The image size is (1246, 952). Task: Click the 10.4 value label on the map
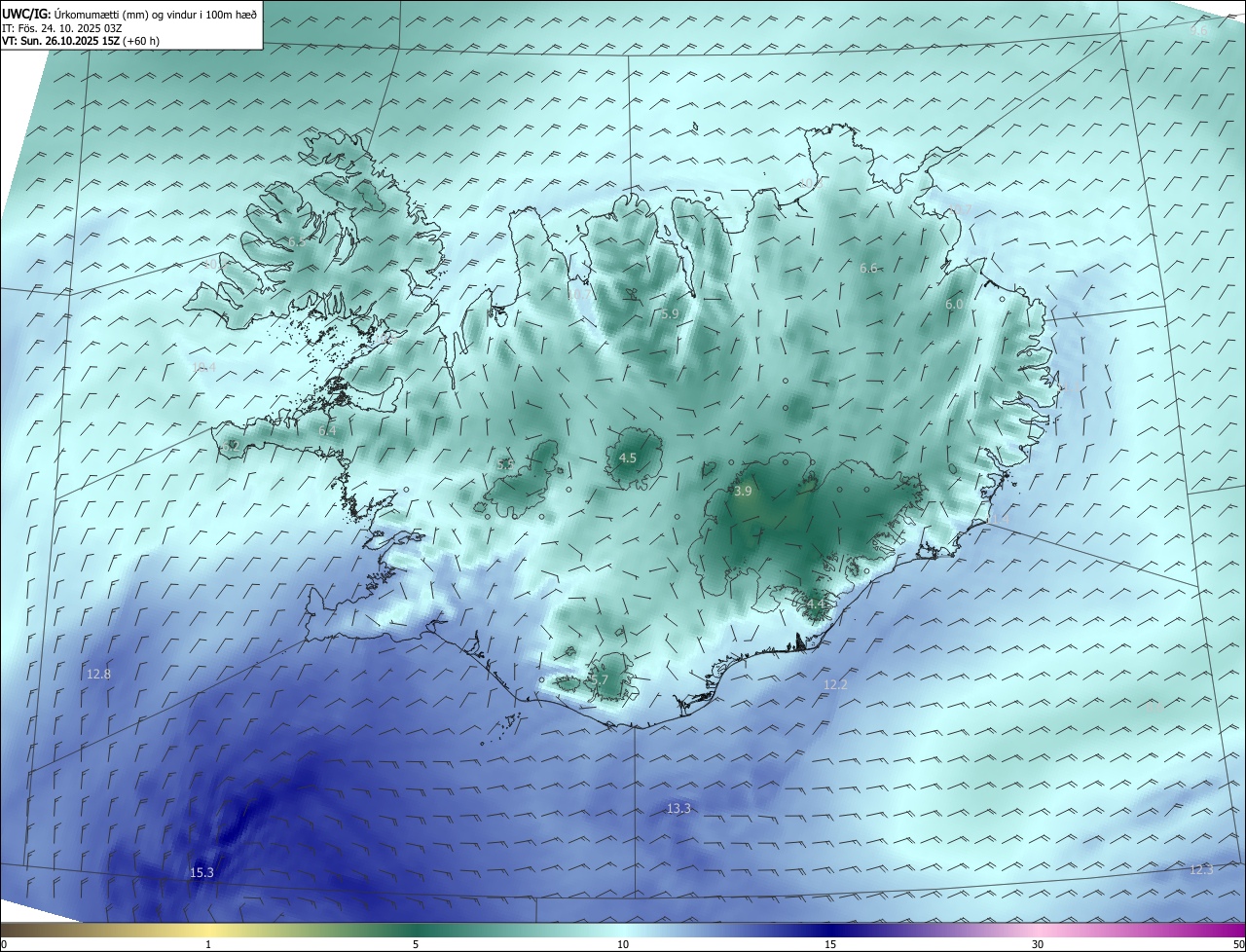point(203,367)
